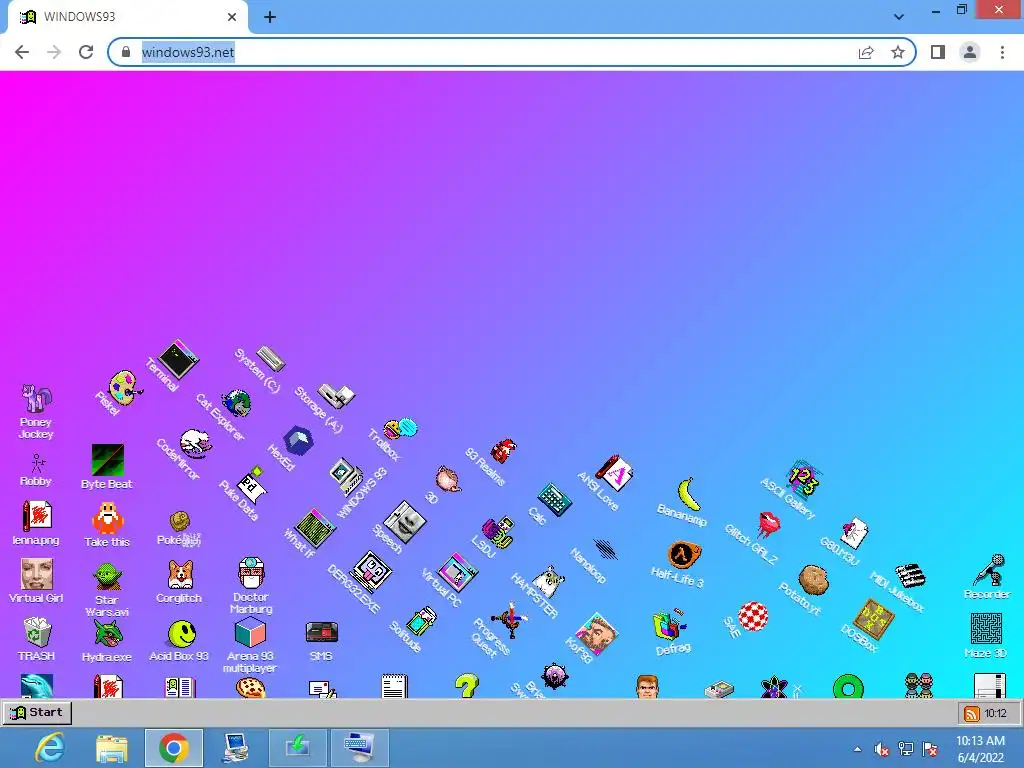Select the WINDOWS93 browser tab
This screenshot has width=1024, height=768.
[127, 17]
